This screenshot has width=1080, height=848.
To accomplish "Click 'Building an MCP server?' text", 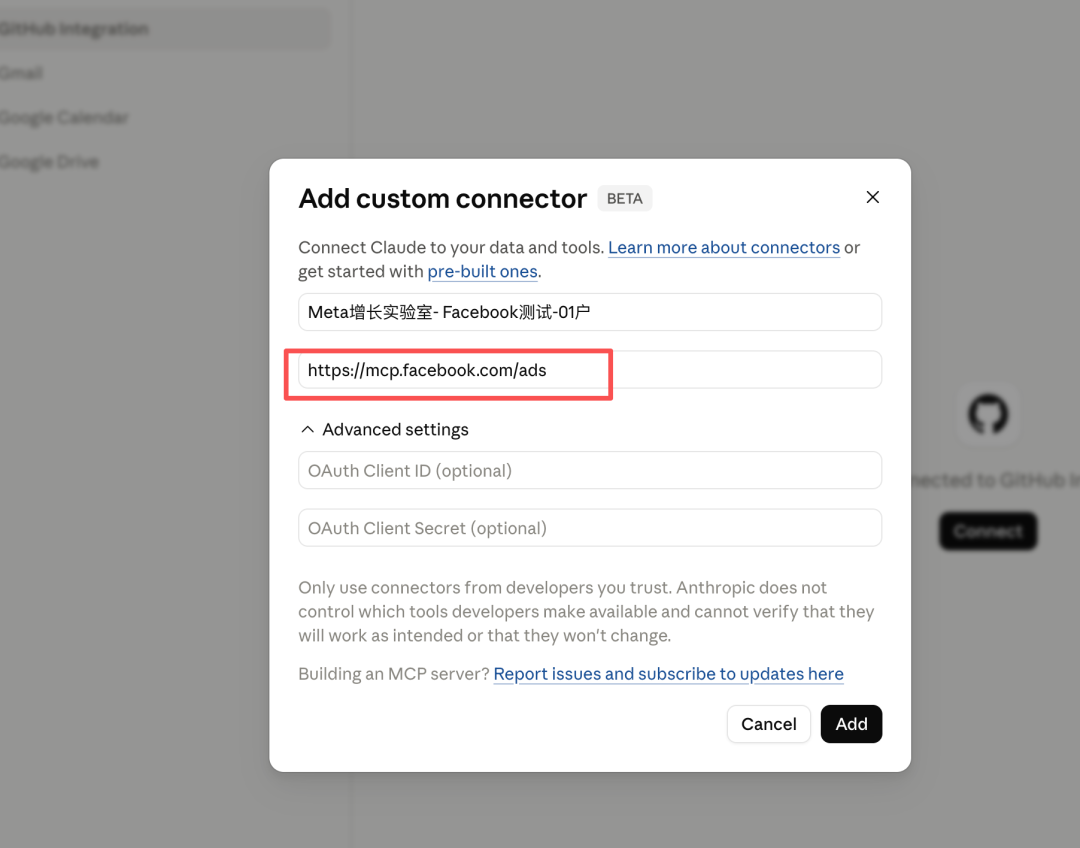I will pyautogui.click(x=393, y=674).
